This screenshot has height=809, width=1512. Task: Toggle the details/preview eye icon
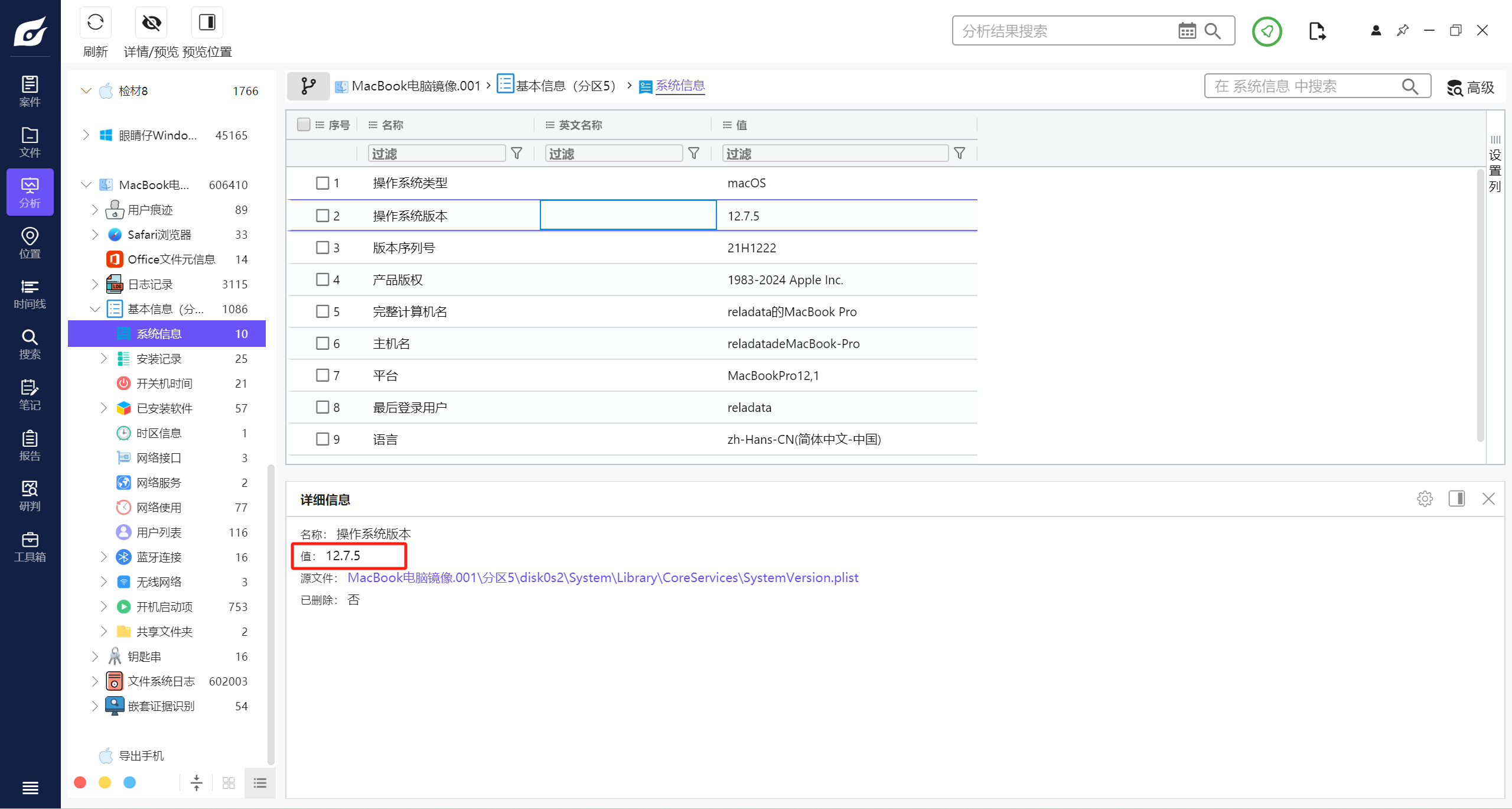point(151,23)
